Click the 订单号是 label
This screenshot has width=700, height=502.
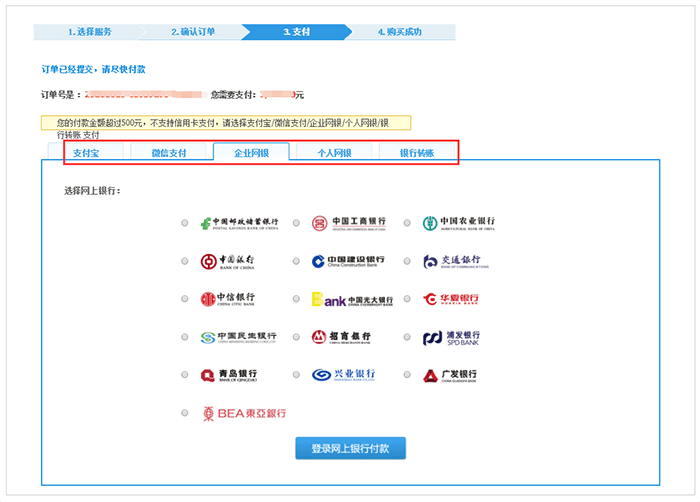61,95
